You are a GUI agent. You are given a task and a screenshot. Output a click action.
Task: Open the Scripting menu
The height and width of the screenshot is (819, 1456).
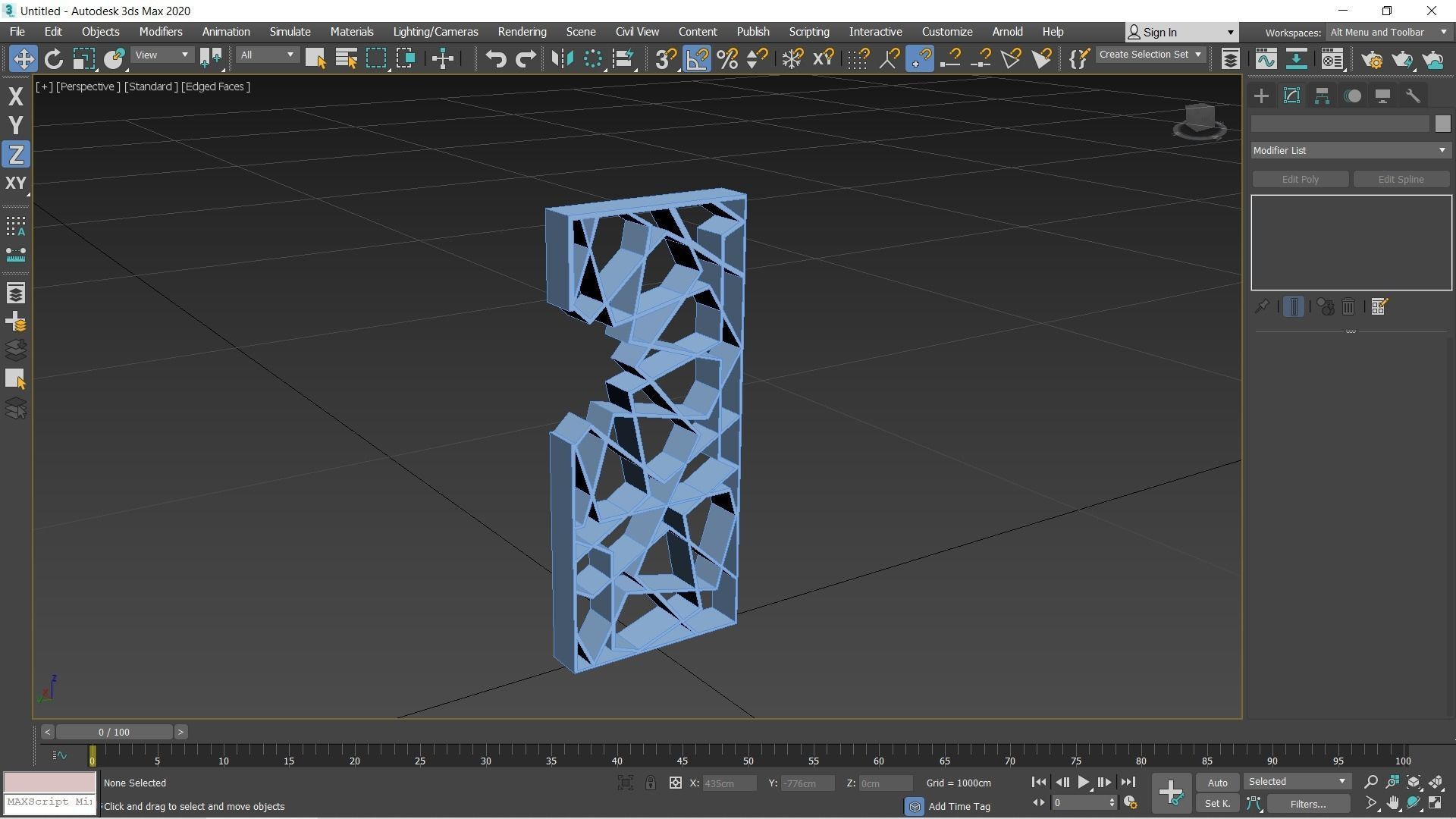(808, 32)
